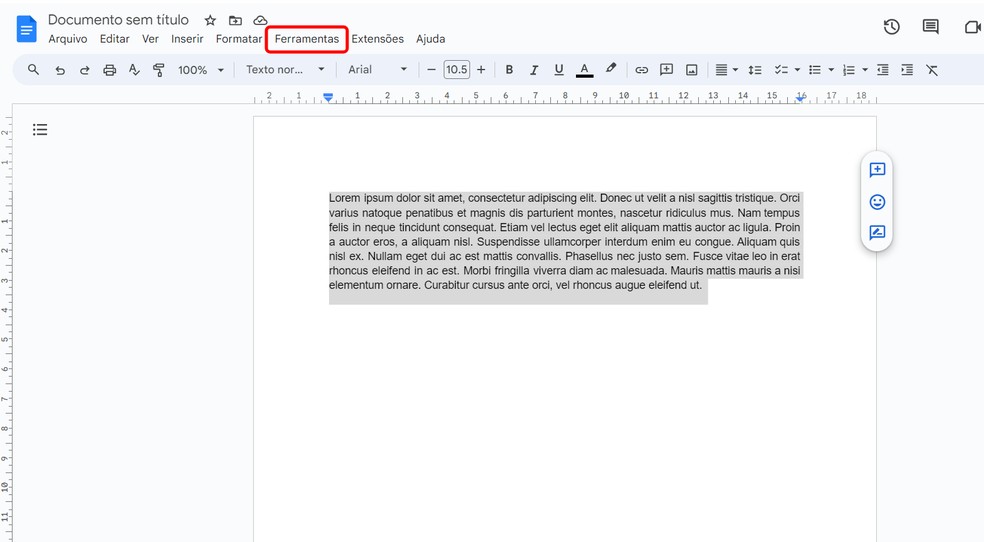984x542 pixels.
Task: Open the Texto normal style dropdown
Action: pos(285,70)
